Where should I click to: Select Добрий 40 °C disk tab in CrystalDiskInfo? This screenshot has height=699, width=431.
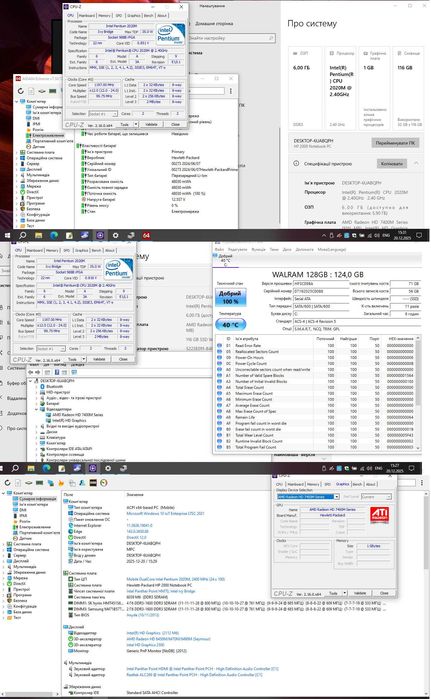[225, 261]
